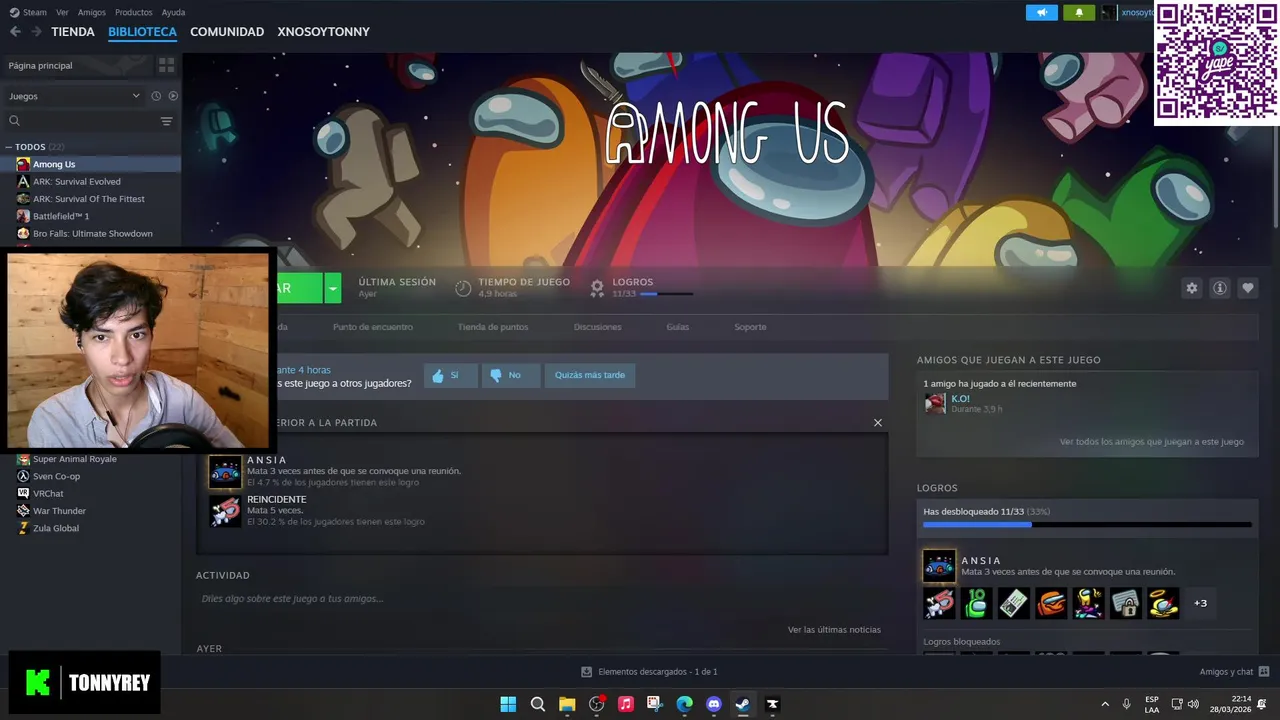
Task: Open the green notifications bell
Action: tap(1079, 12)
